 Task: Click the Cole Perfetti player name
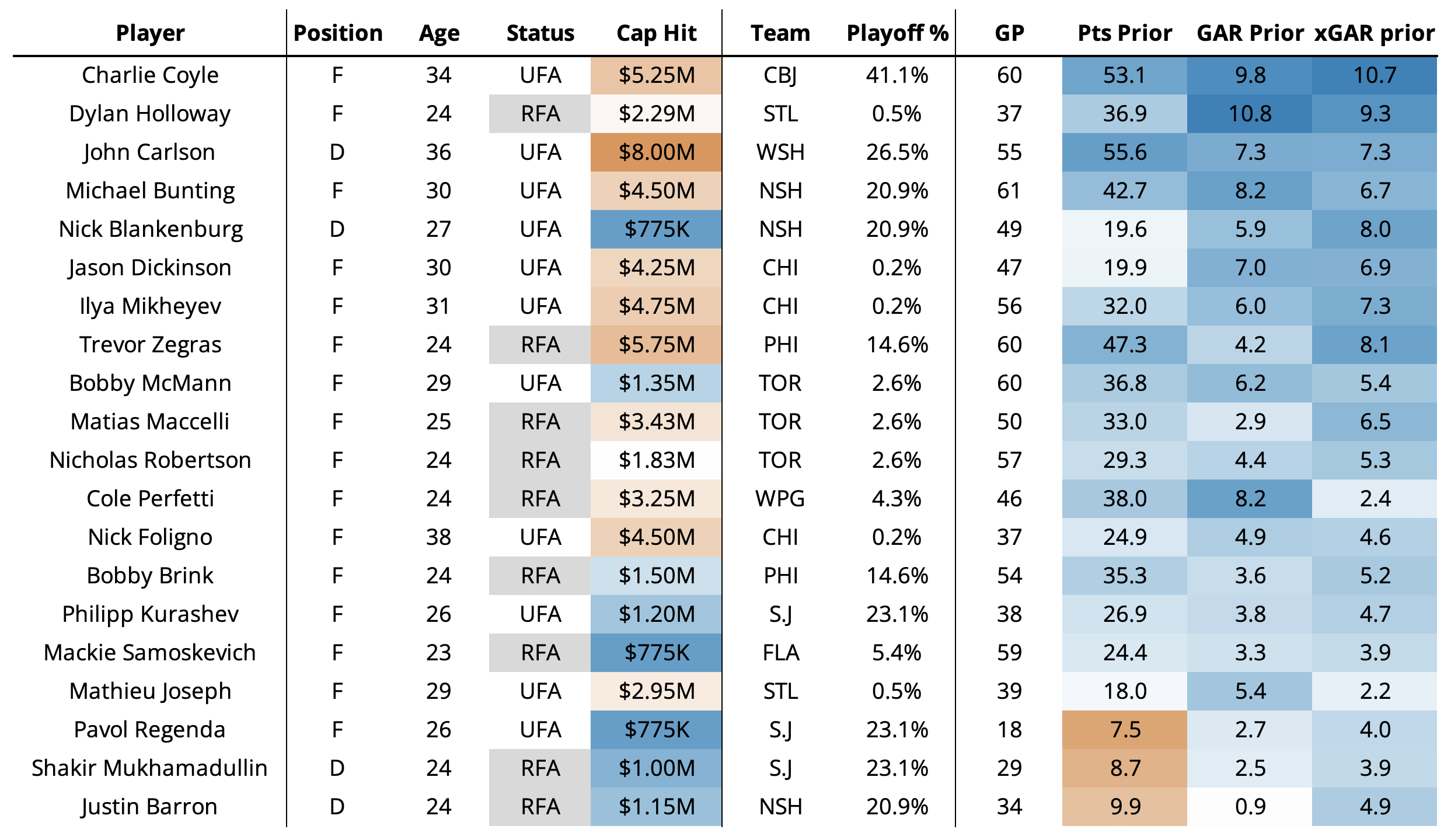[x=150, y=499]
